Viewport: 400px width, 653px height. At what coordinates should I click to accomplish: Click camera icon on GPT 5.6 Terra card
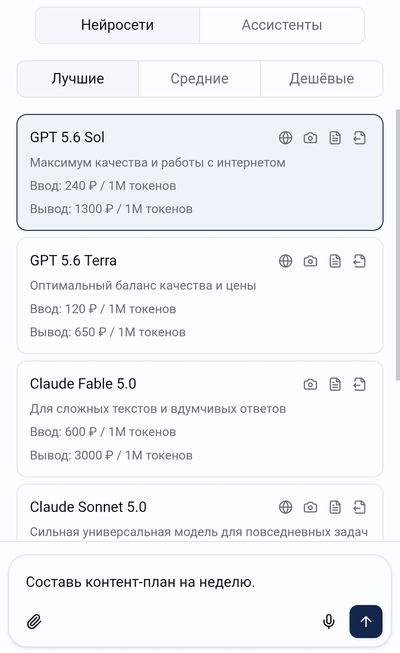tap(310, 261)
